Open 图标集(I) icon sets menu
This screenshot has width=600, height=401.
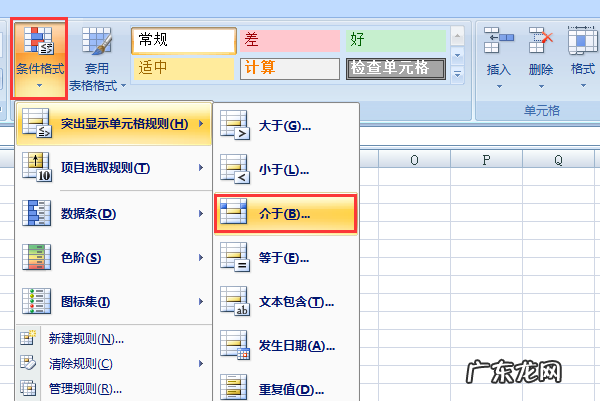click(112, 302)
